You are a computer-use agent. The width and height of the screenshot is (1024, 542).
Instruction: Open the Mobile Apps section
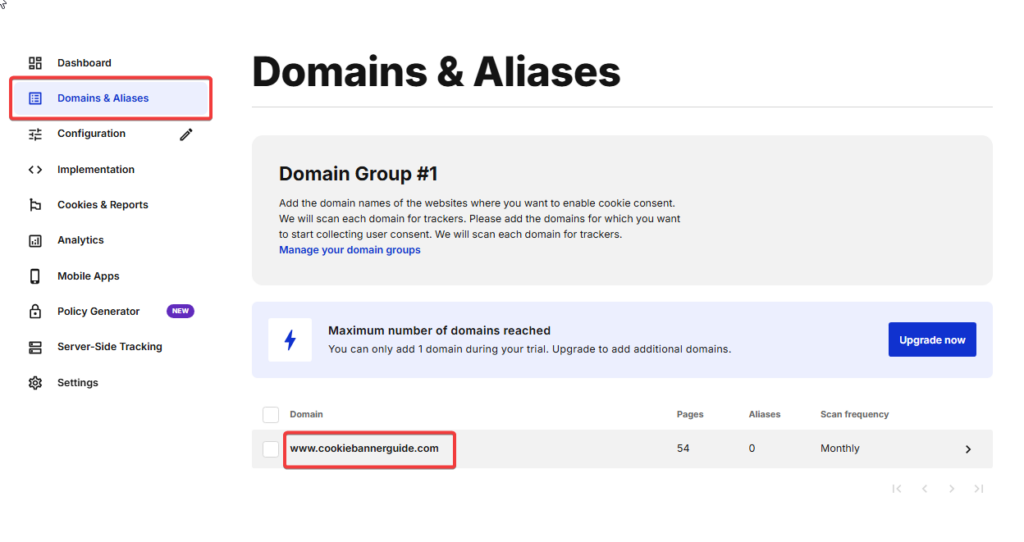pos(88,276)
